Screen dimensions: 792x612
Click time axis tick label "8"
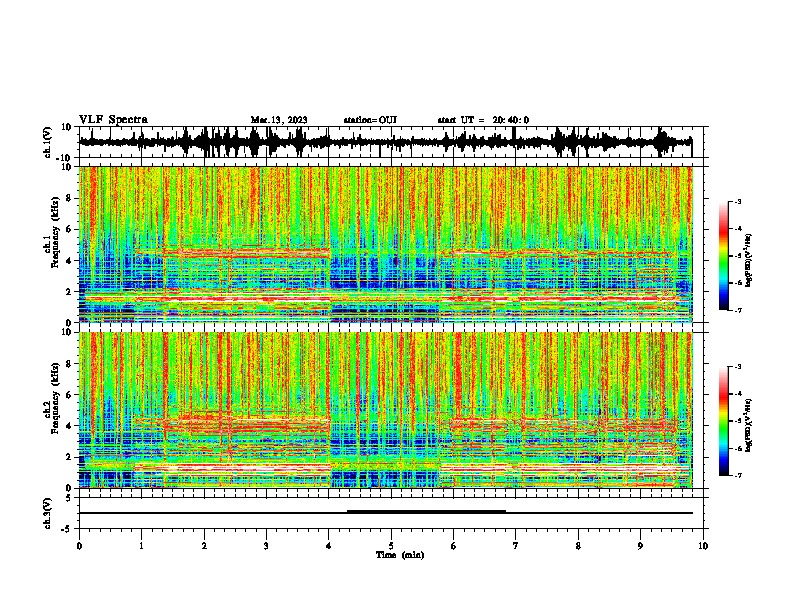pyautogui.click(x=578, y=546)
